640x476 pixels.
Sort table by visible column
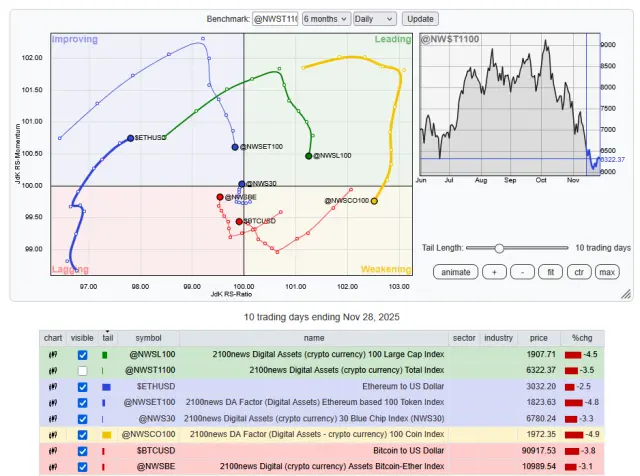point(82,338)
